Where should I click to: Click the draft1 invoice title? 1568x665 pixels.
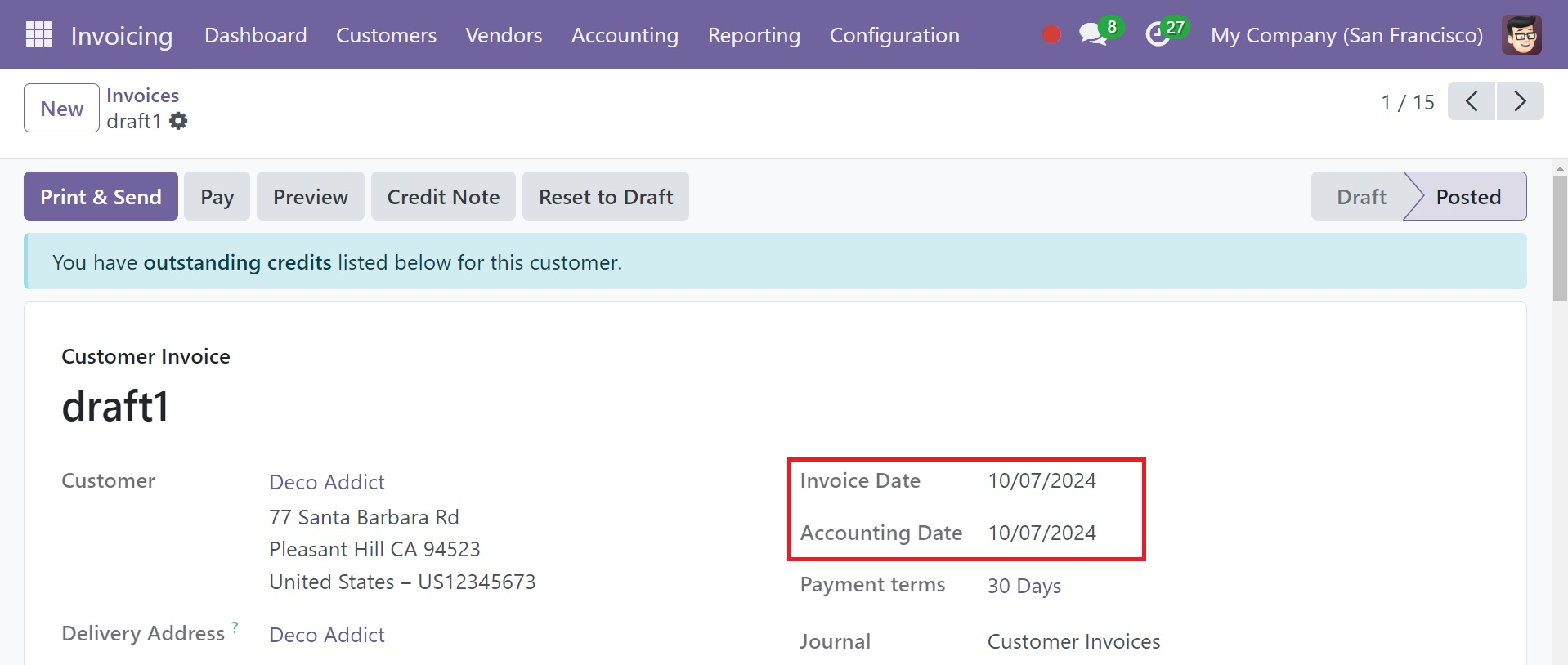pos(115,406)
